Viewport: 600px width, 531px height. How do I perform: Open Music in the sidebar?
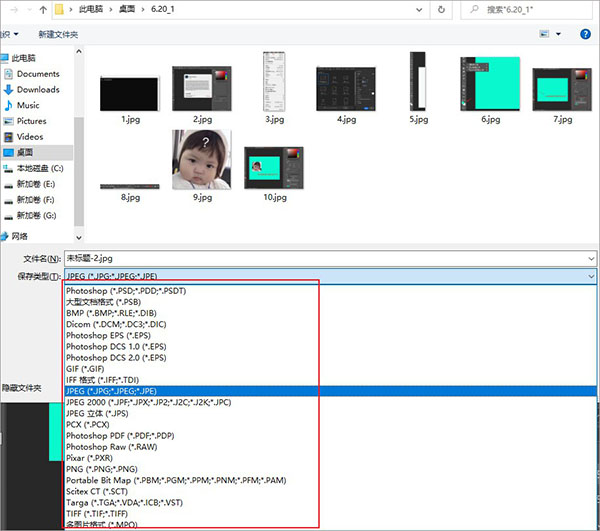28,105
